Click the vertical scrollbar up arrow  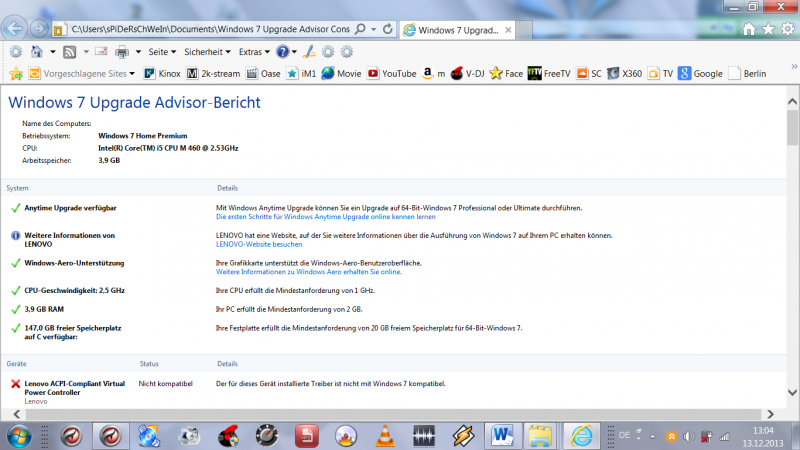(x=792, y=102)
